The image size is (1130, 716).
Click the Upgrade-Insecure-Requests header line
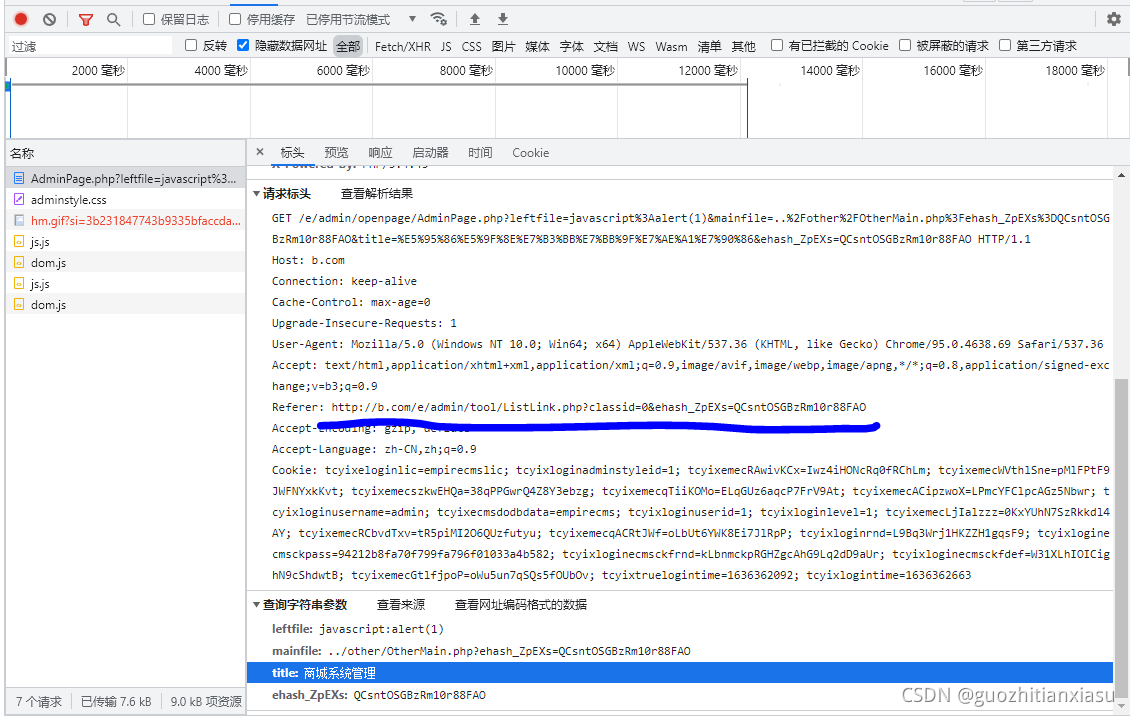click(x=364, y=323)
